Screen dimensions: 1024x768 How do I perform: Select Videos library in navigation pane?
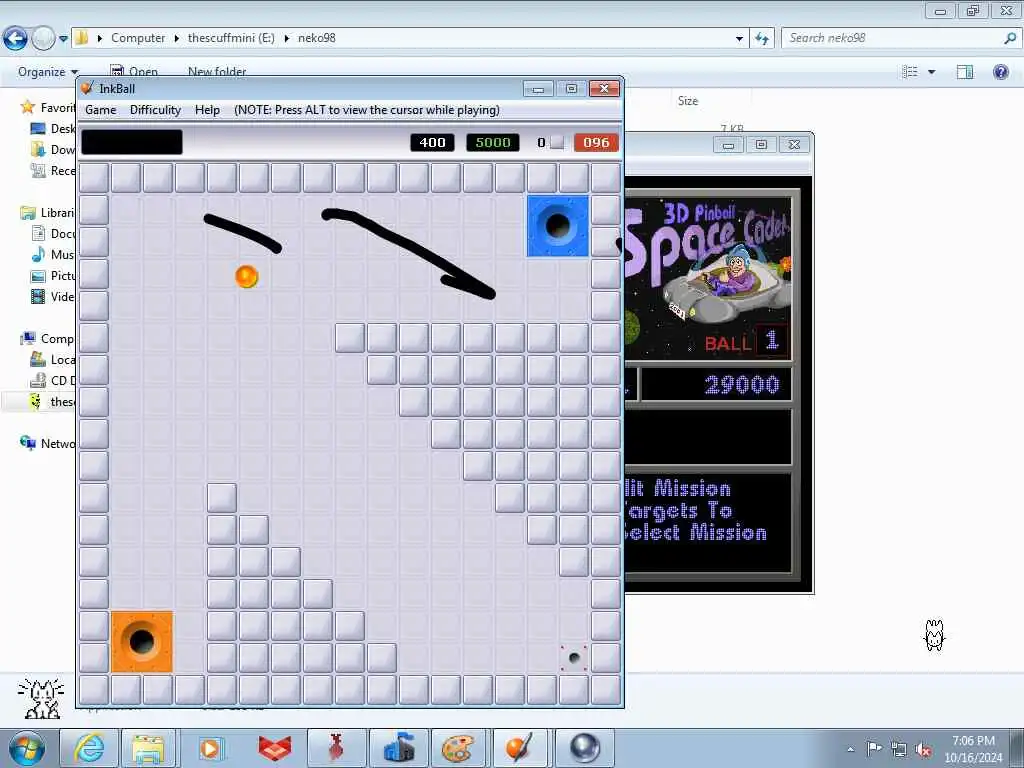pyautogui.click(x=54, y=296)
